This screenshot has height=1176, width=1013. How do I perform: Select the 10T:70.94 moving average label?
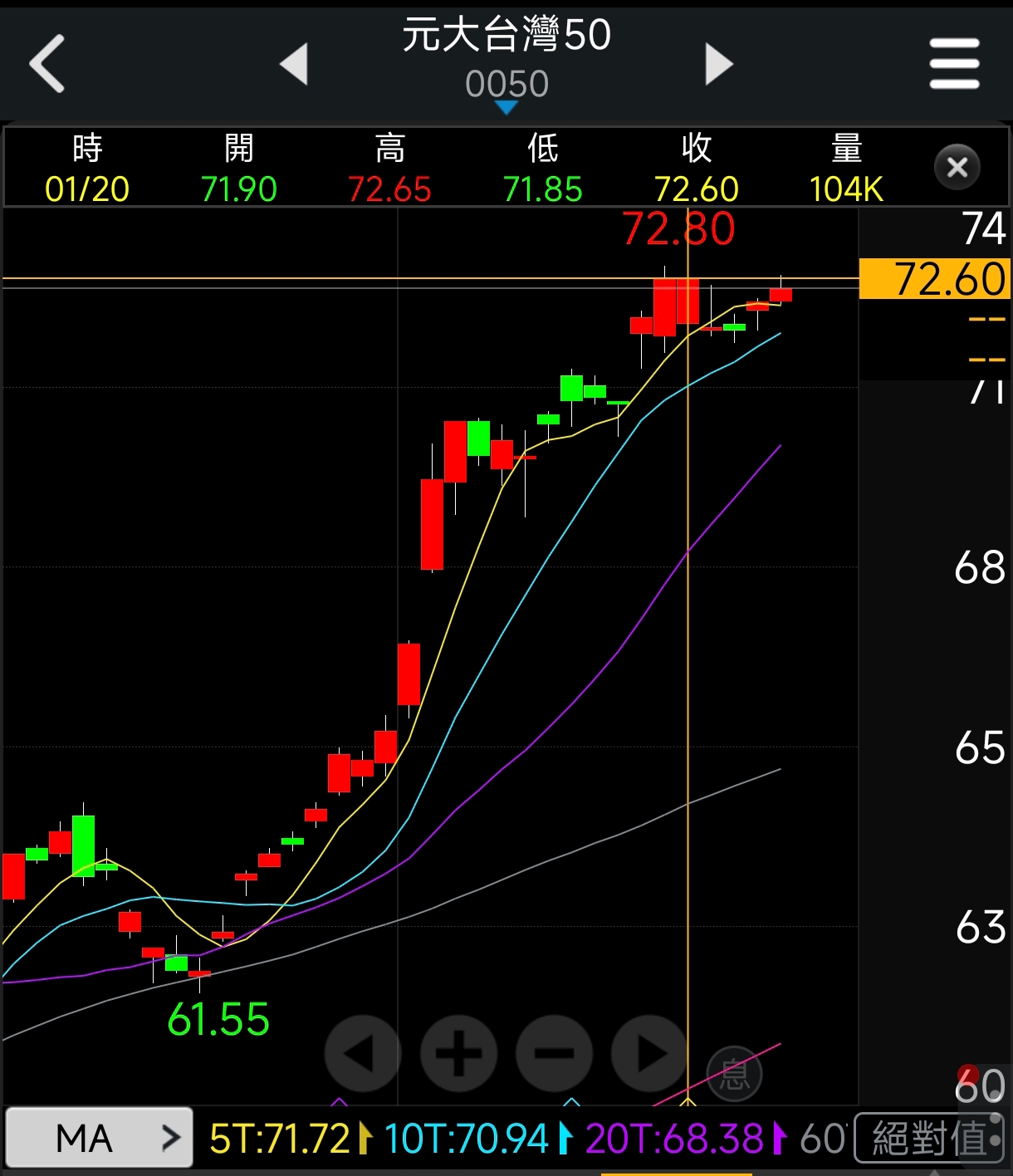coord(467,1139)
